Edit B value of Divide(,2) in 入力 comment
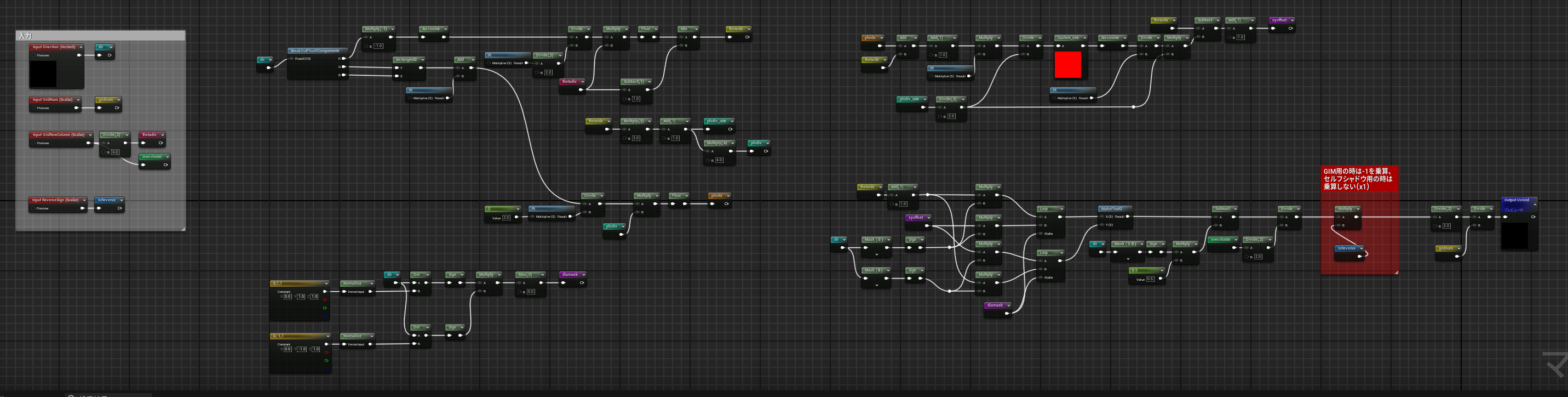 pos(115,152)
